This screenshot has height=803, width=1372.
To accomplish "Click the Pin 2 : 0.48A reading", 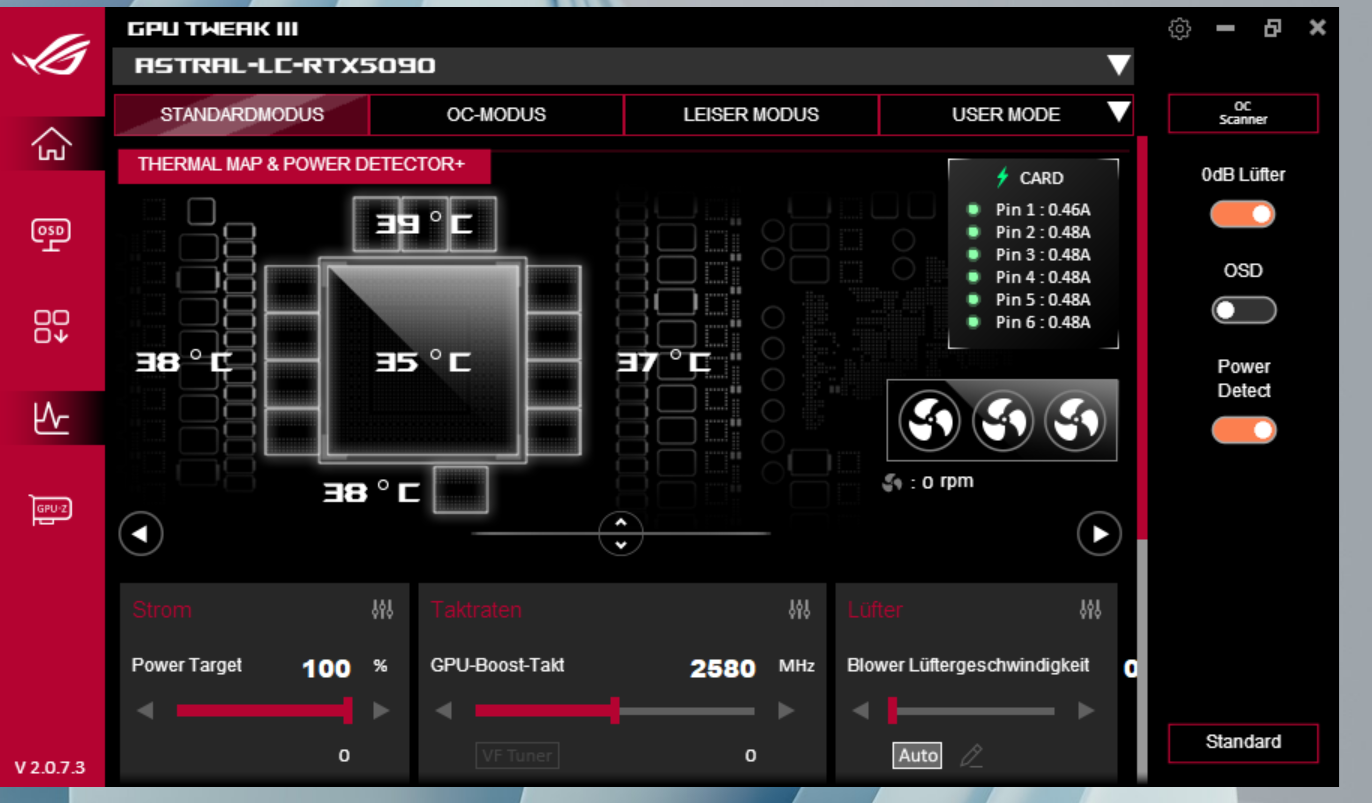I will (1043, 232).
